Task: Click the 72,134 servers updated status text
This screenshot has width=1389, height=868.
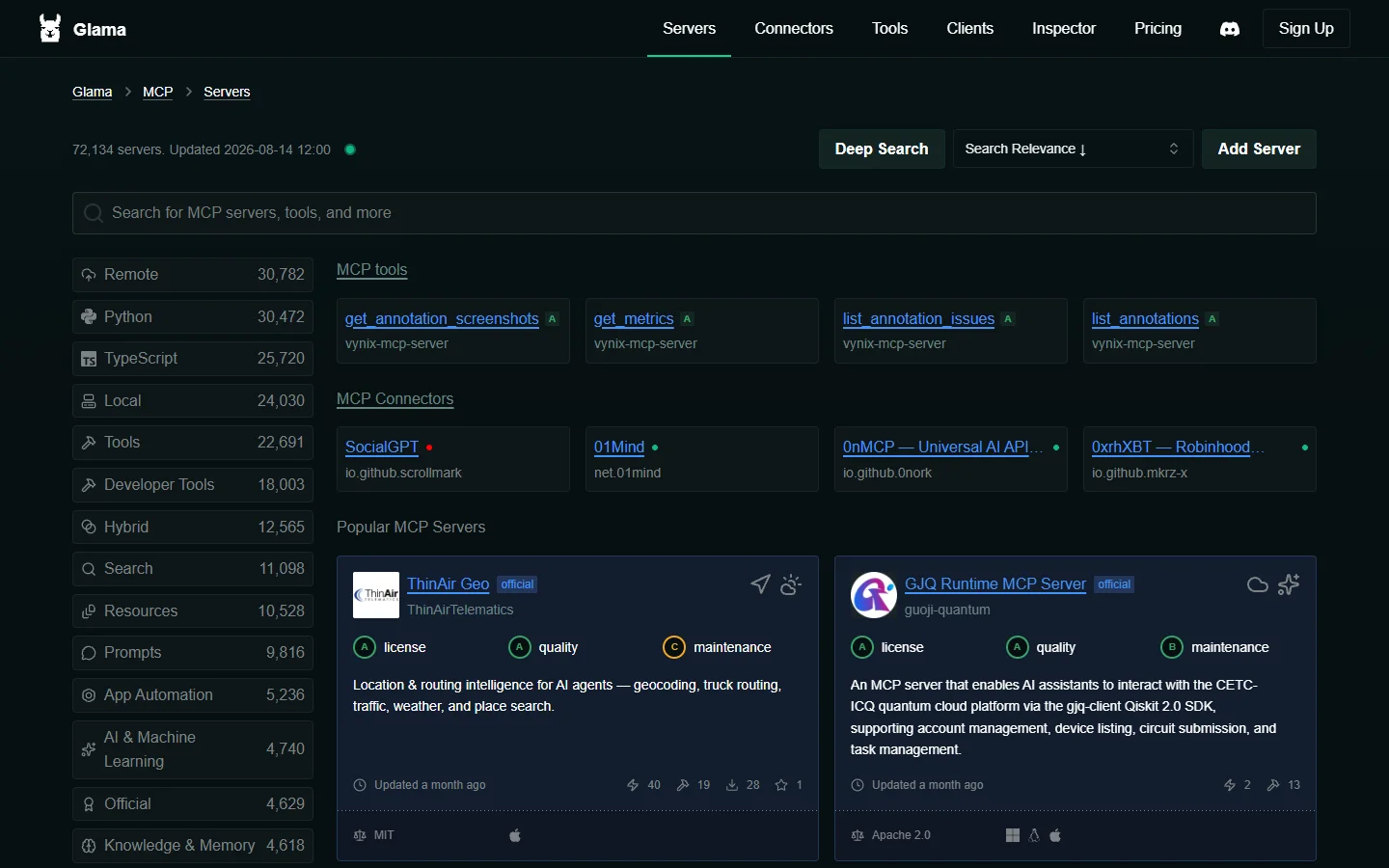Action: (x=202, y=149)
